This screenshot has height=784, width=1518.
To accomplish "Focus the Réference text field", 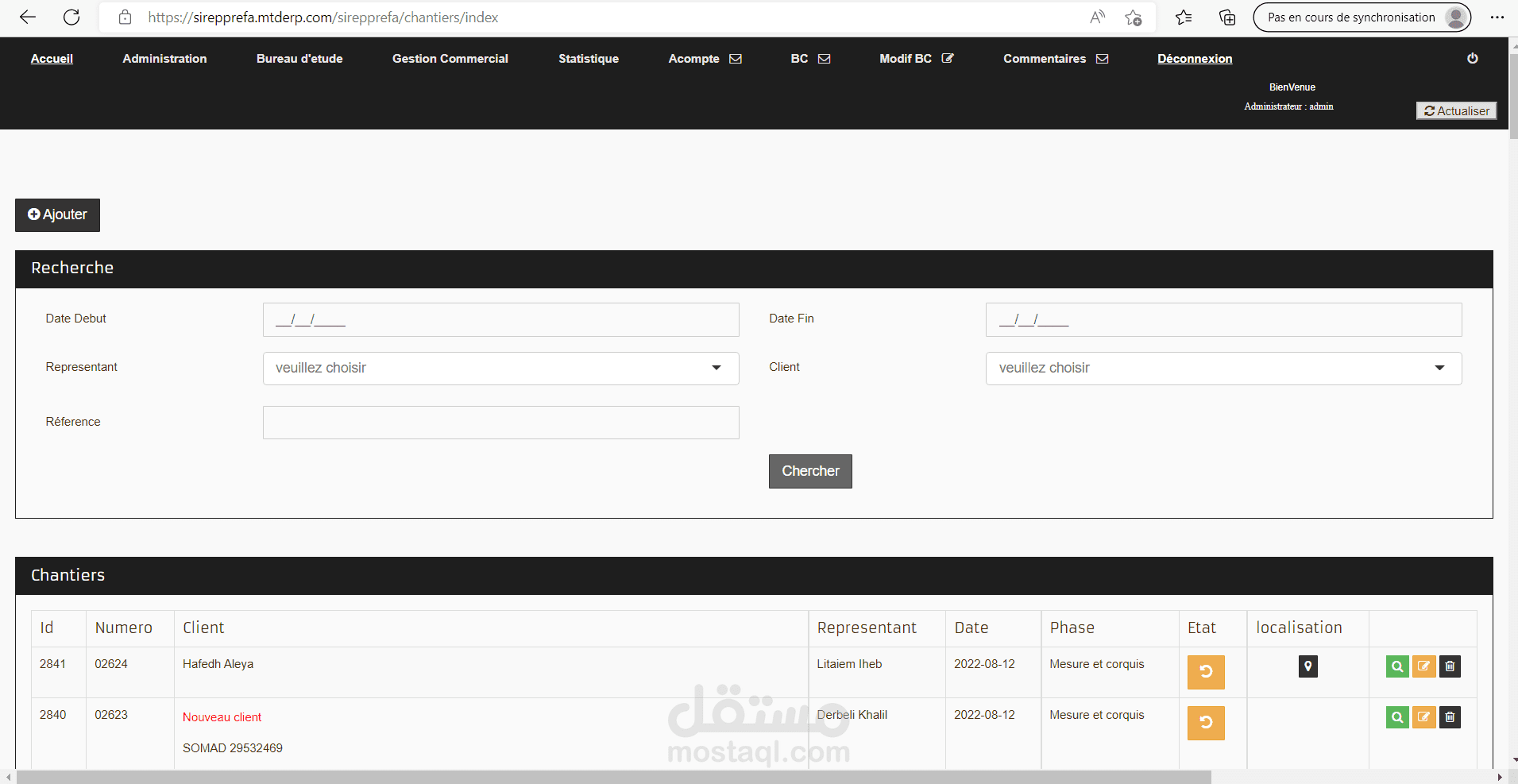I will pyautogui.click(x=500, y=423).
